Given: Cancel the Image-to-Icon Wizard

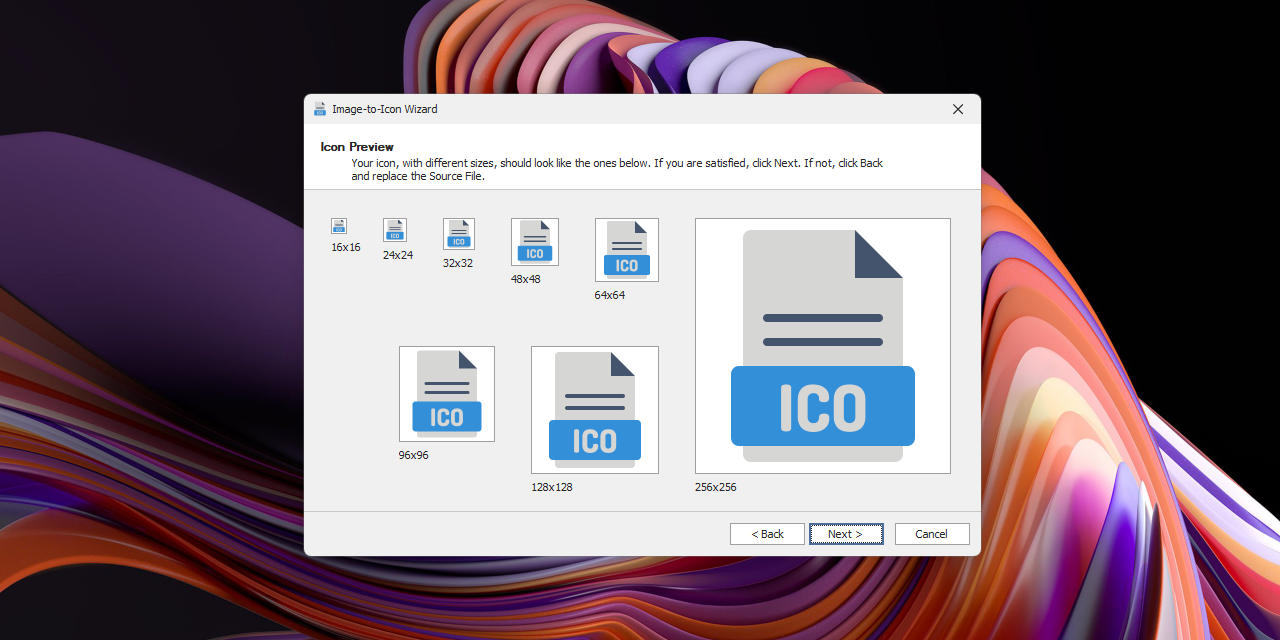Looking at the screenshot, I should pos(932,534).
